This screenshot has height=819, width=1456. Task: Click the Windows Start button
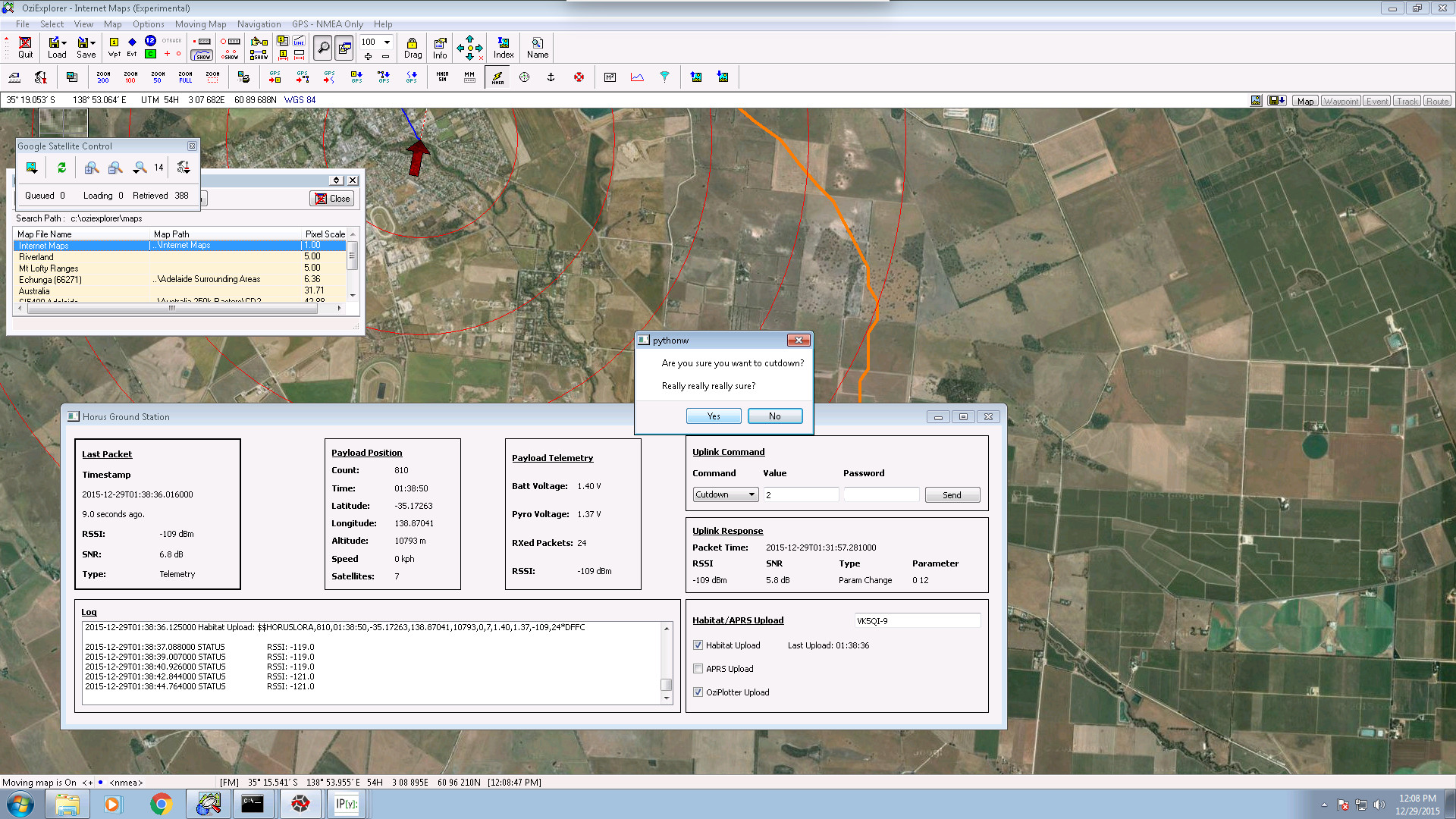[x=20, y=804]
